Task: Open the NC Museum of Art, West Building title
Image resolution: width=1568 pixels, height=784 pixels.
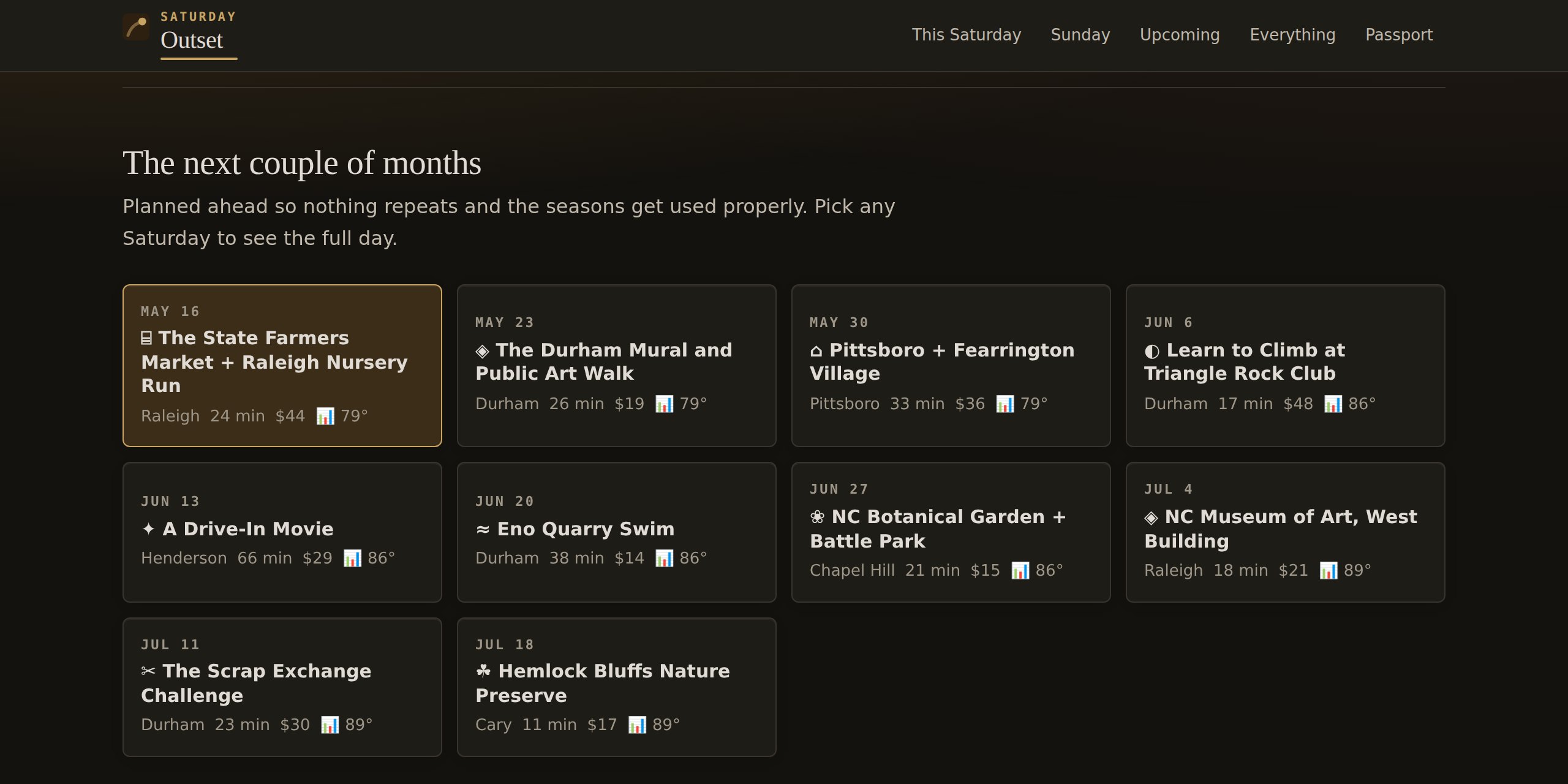Action: [1281, 529]
